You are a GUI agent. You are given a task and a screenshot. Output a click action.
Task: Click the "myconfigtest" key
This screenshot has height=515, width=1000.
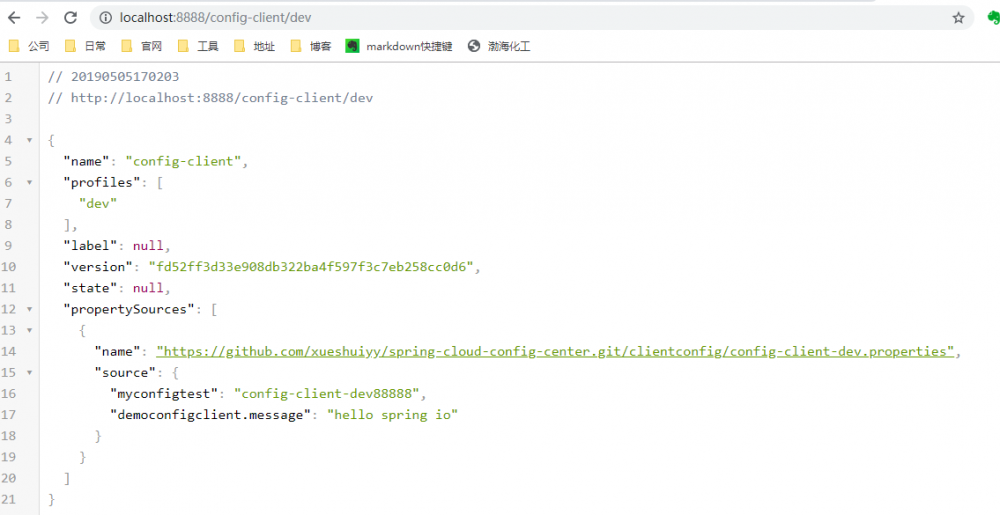(x=164, y=393)
